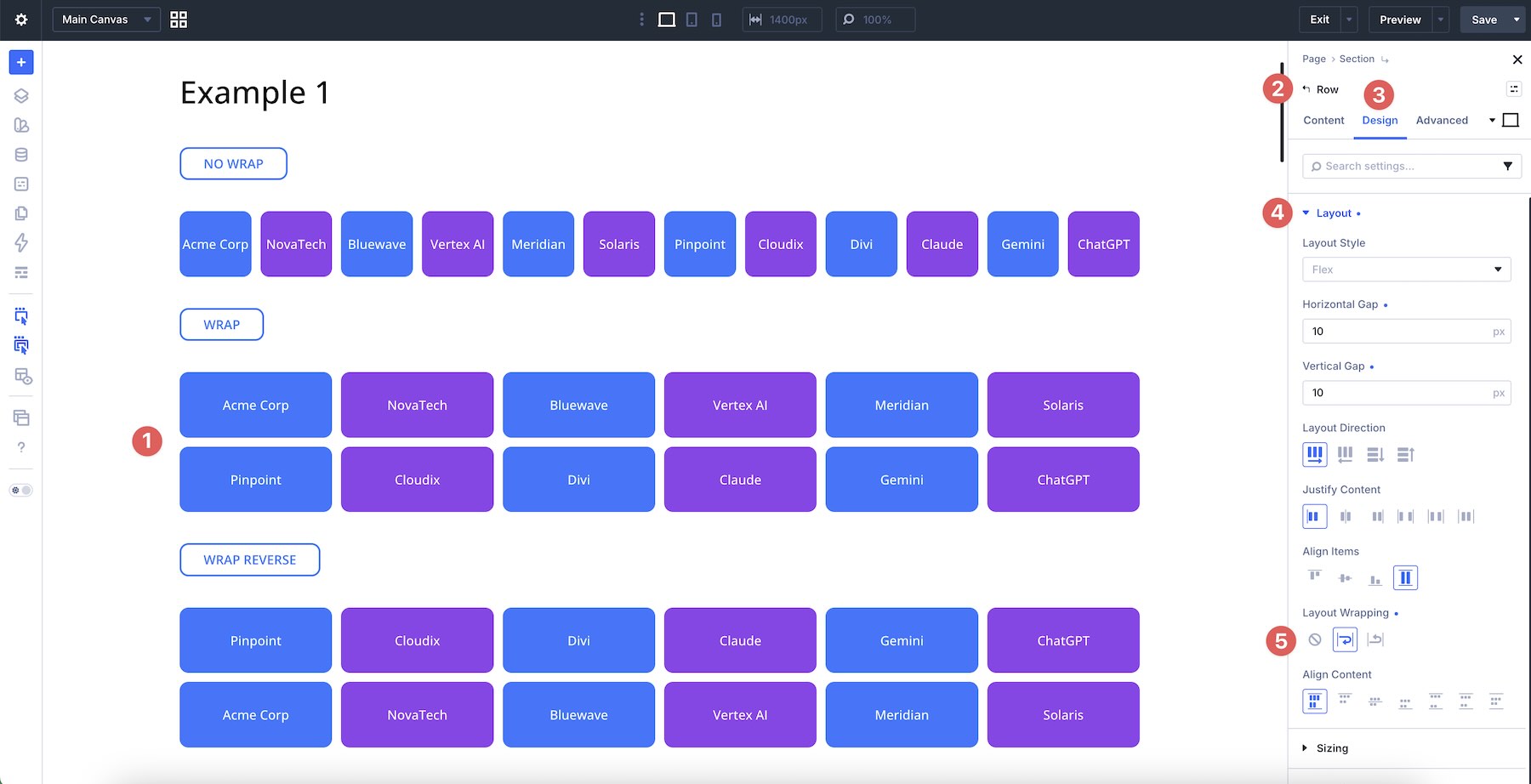
Task: Click the help question mark icon
Action: pos(21,447)
